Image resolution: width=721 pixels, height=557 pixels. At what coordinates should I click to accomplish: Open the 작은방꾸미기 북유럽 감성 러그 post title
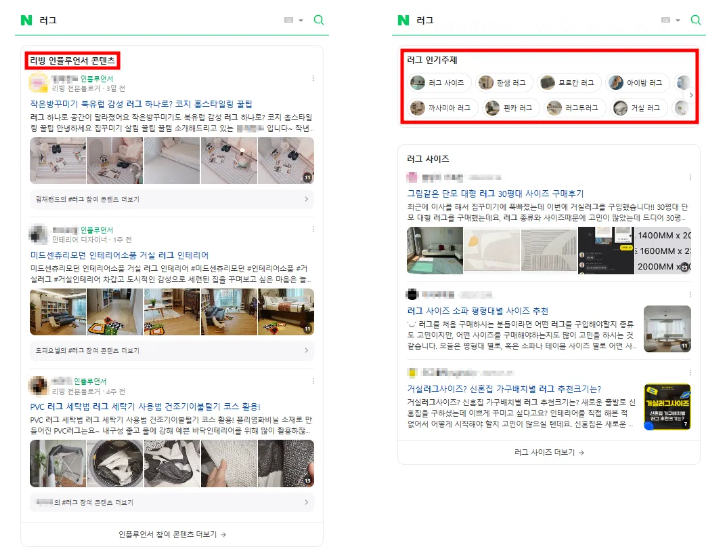point(141,104)
